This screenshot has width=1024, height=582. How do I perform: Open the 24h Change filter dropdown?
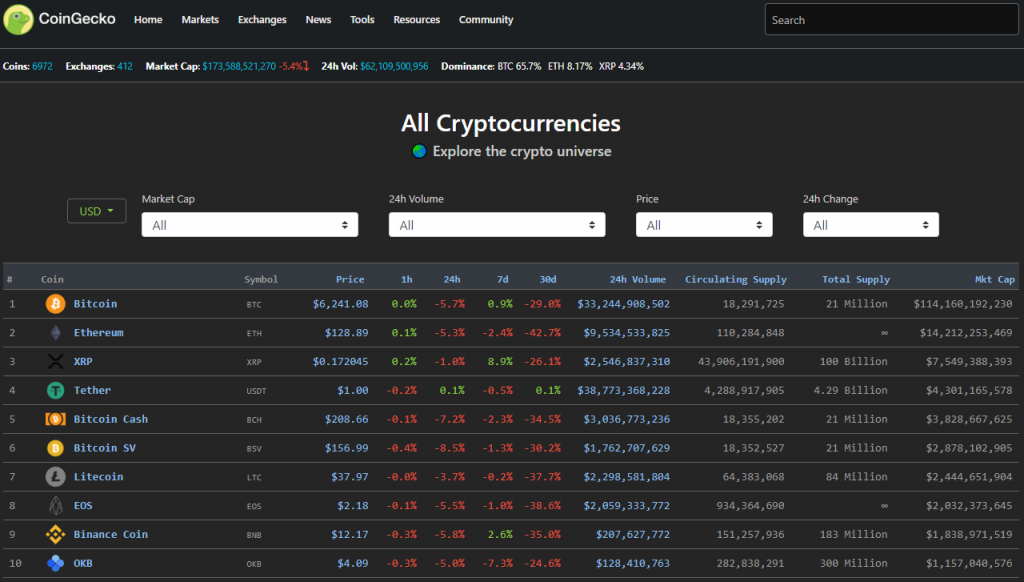pyautogui.click(x=871, y=224)
